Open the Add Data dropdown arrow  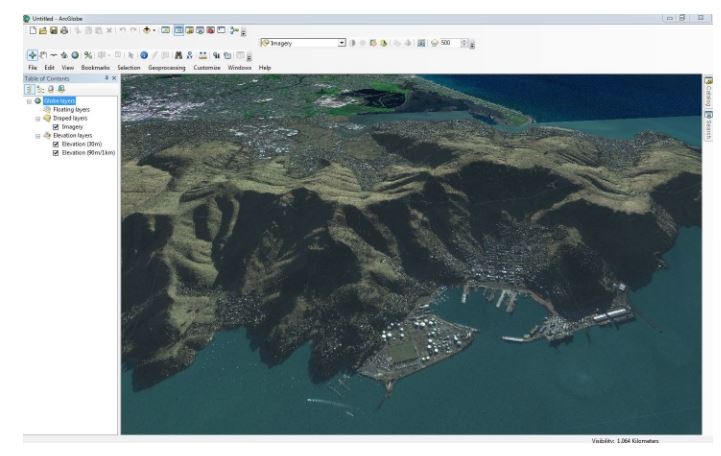pyautogui.click(x=154, y=30)
